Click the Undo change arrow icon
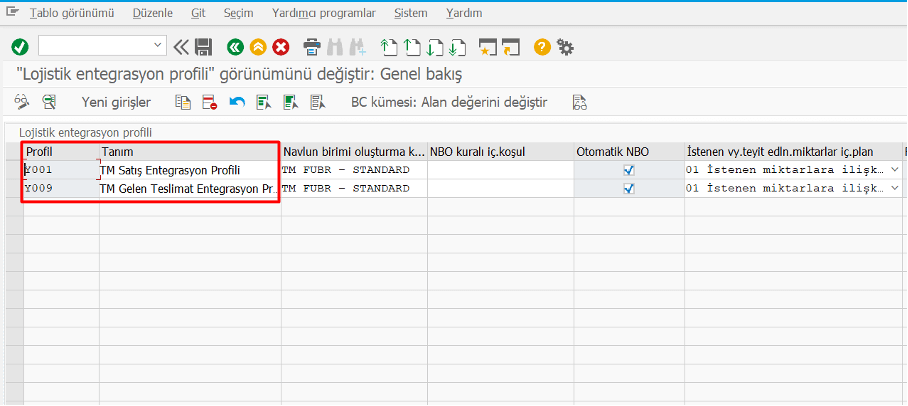This screenshot has height=406, width=908. [x=237, y=102]
